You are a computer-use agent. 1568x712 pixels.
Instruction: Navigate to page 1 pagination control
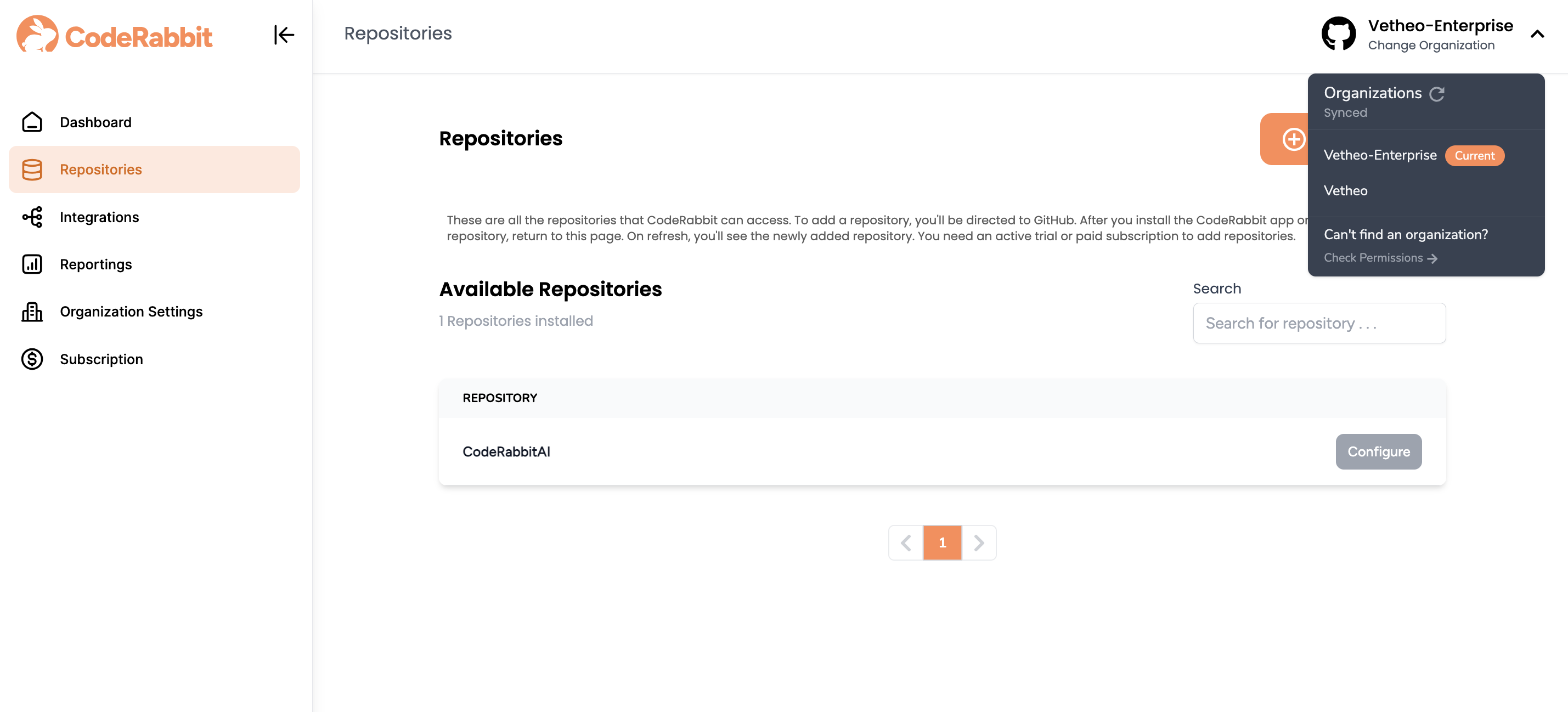pos(942,540)
